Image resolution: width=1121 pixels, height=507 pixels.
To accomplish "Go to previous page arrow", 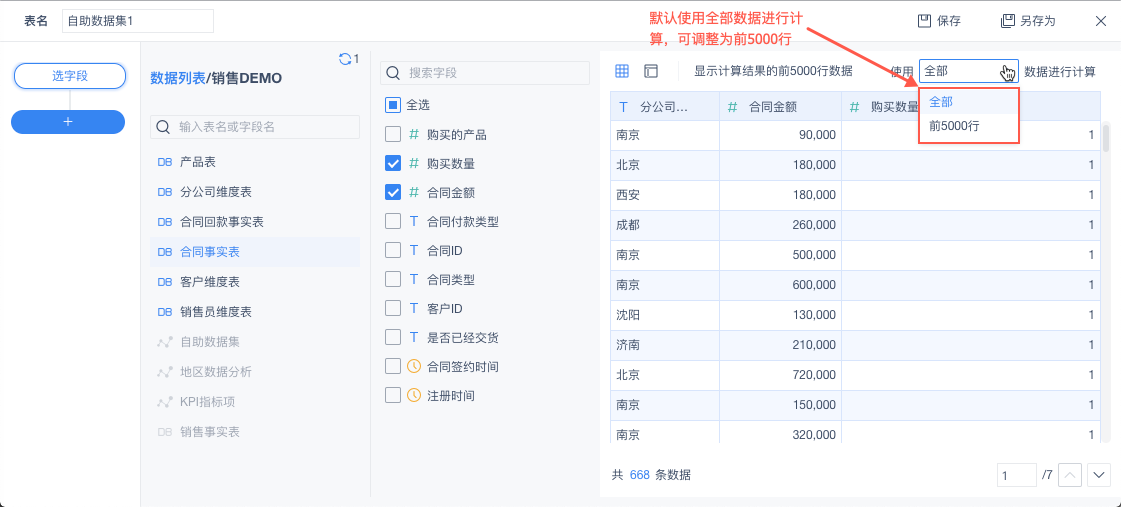I will [1070, 475].
